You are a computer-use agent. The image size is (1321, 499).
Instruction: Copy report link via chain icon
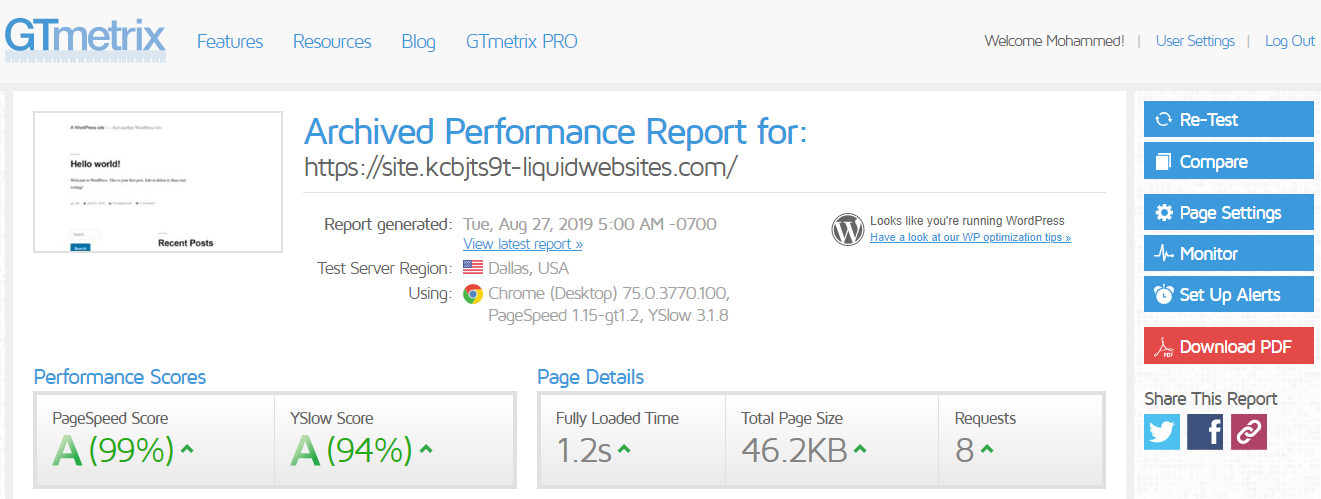[x=1249, y=432]
